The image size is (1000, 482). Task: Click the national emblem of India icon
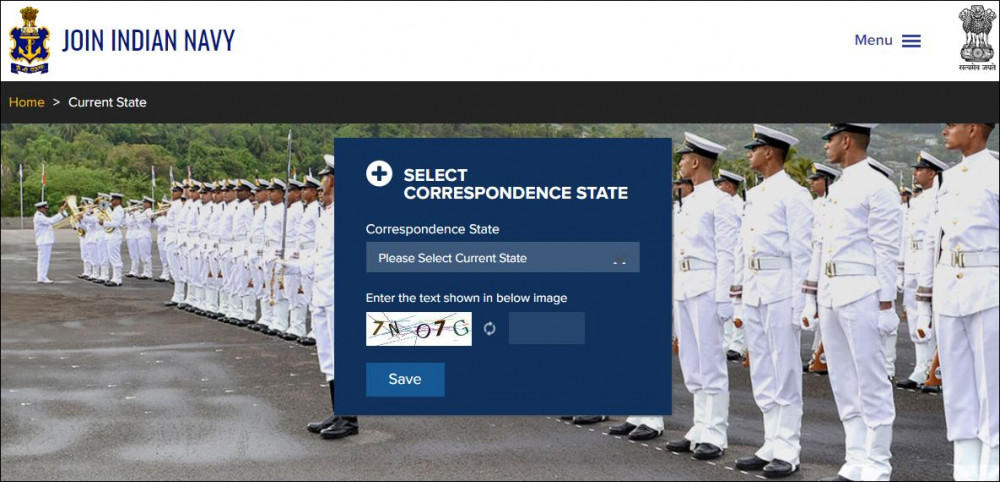point(976,33)
